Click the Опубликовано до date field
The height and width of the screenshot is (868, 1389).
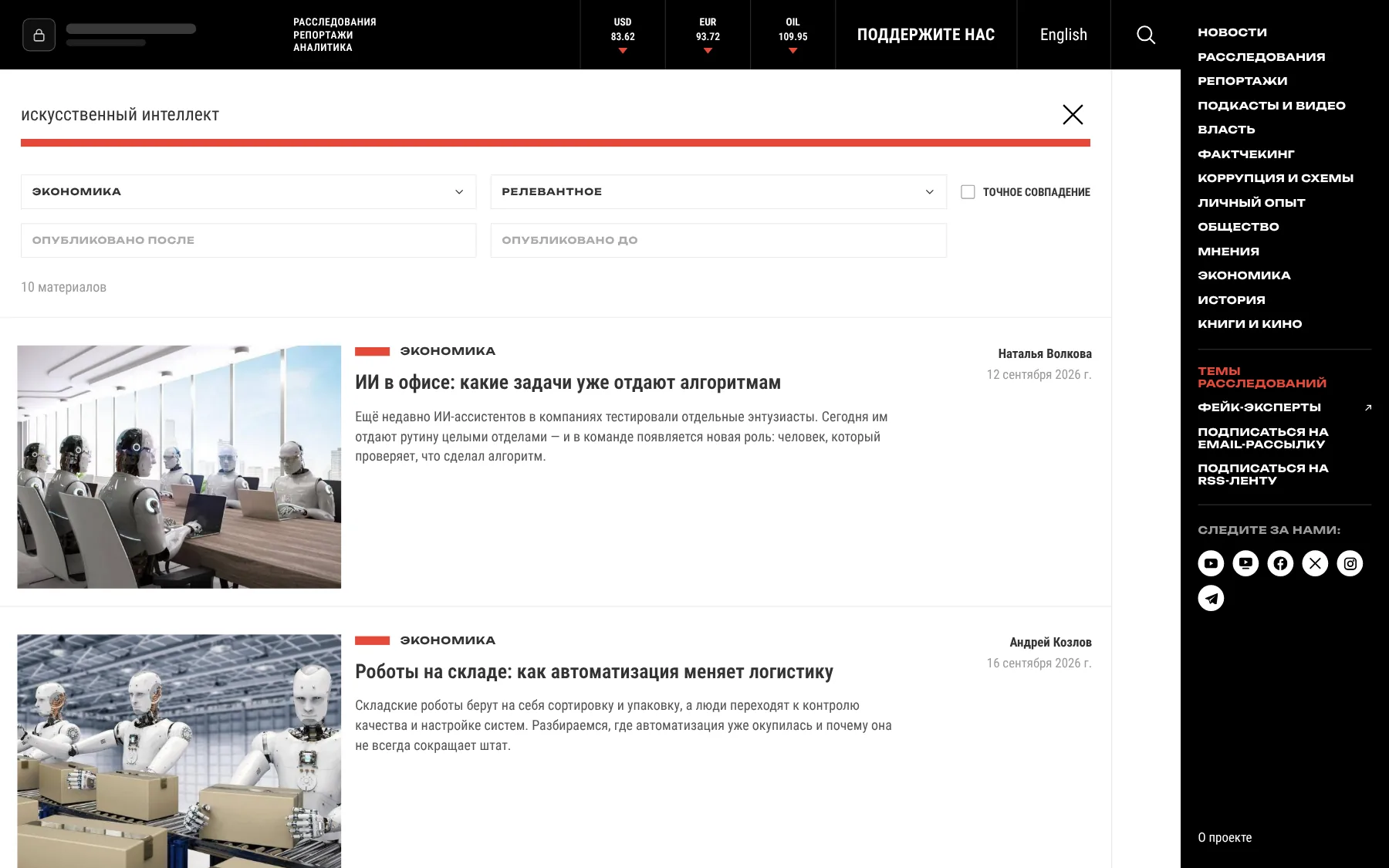click(x=718, y=240)
